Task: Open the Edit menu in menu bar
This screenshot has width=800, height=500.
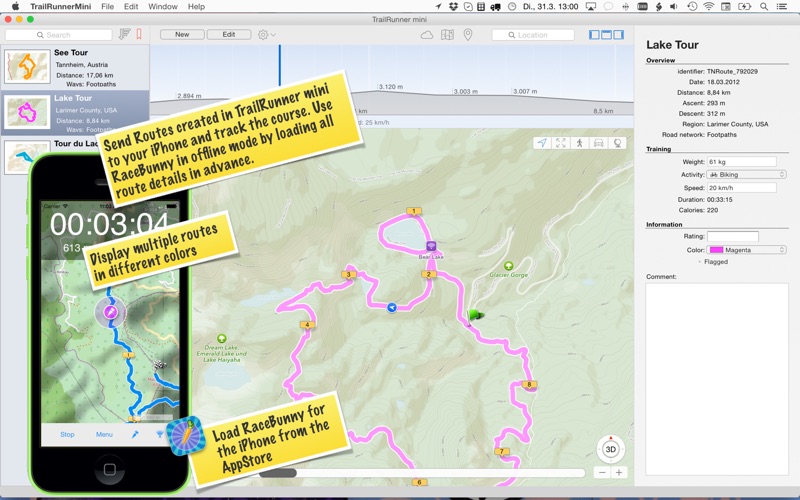Action: (131, 7)
